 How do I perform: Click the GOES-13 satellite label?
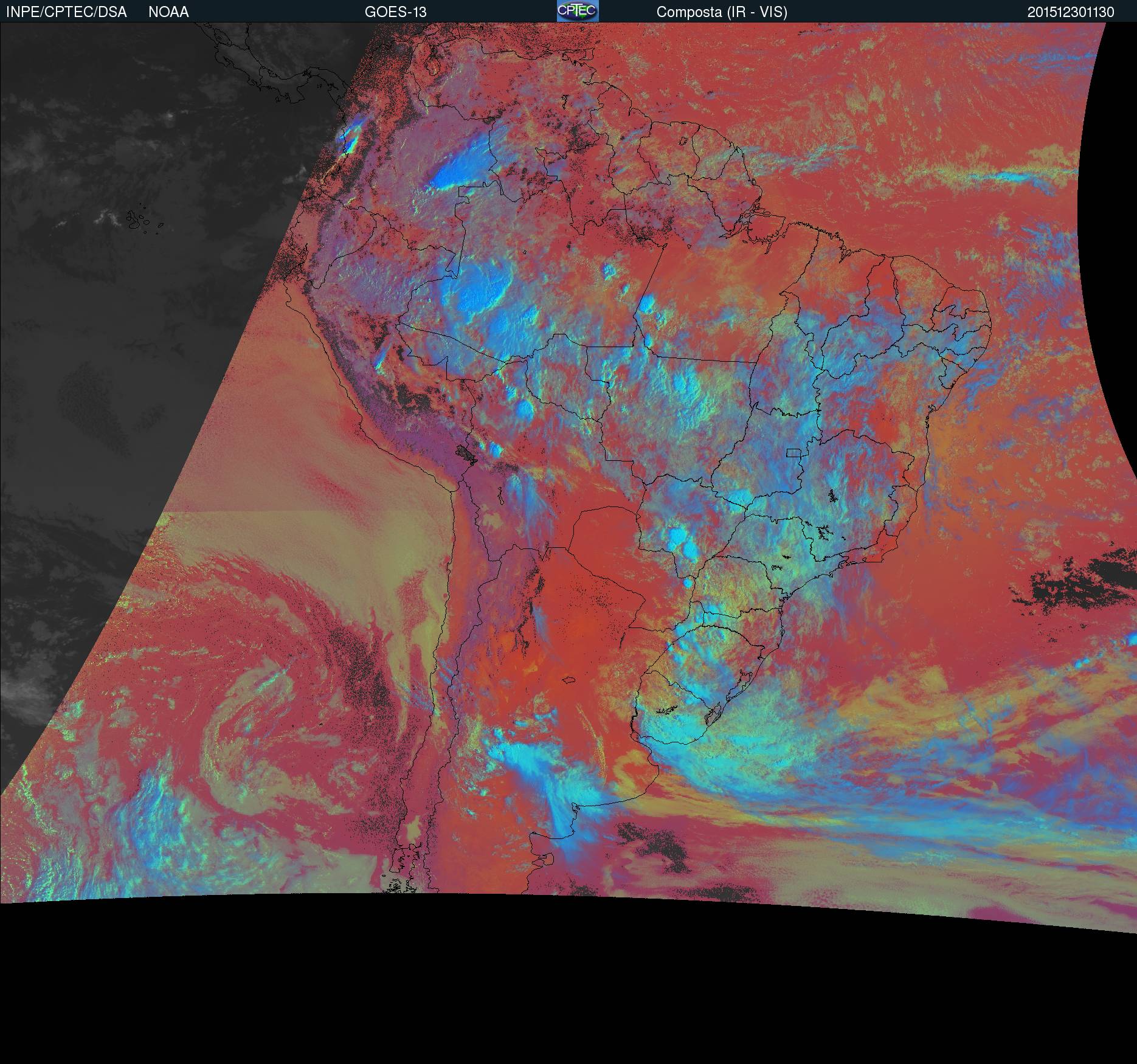[395, 12]
